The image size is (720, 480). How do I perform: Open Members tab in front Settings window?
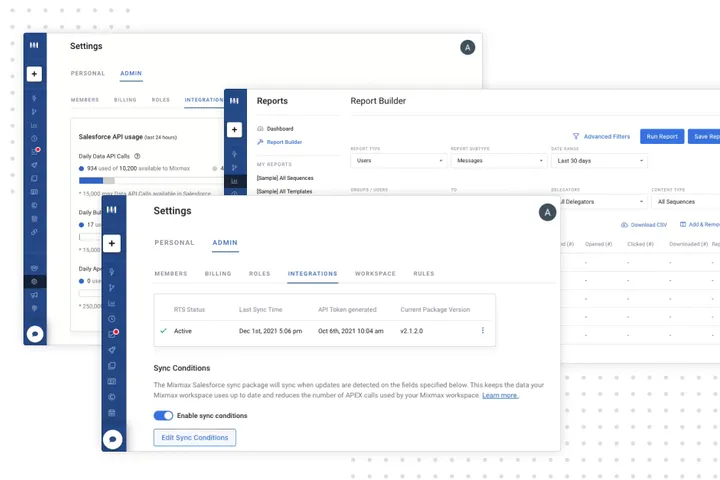(x=171, y=273)
